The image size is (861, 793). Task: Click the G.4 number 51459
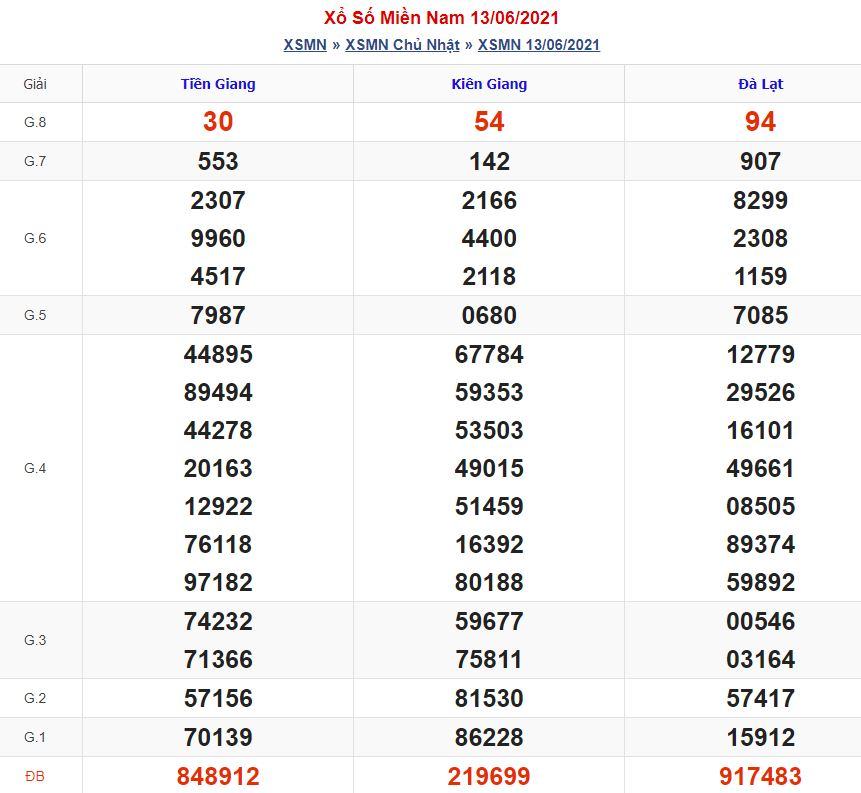489,506
